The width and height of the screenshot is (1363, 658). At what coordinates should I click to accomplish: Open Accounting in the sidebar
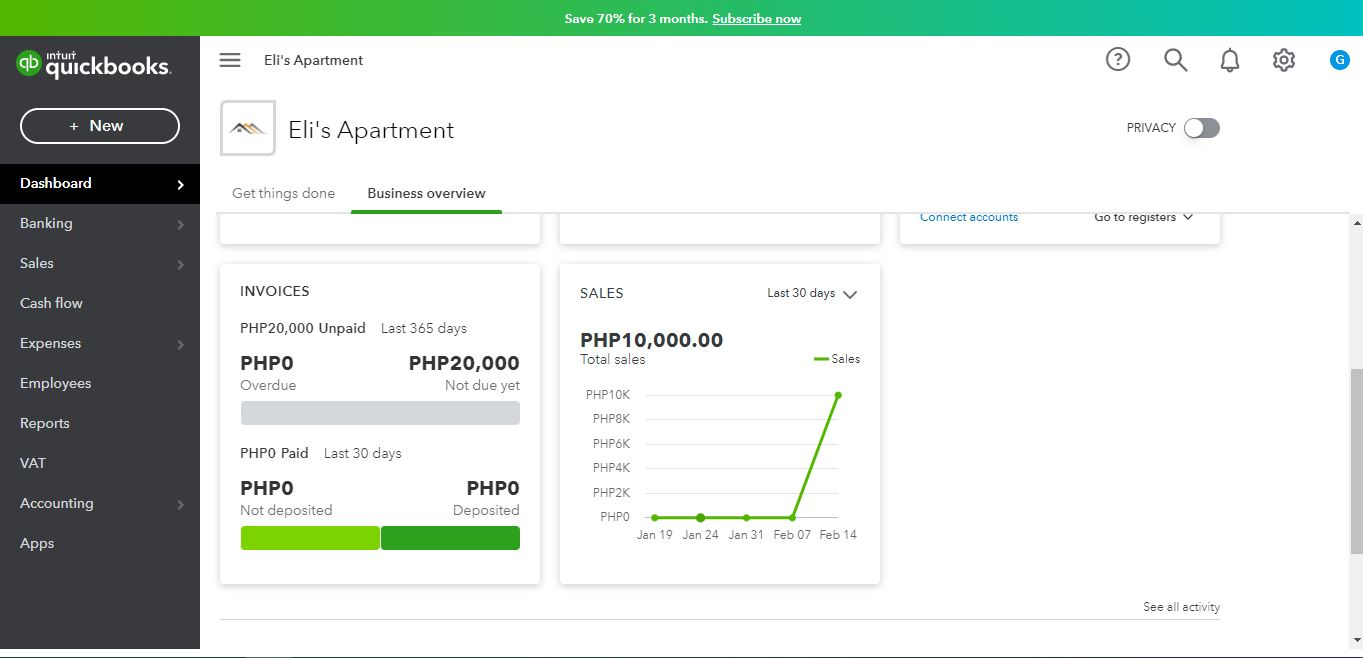pos(100,503)
